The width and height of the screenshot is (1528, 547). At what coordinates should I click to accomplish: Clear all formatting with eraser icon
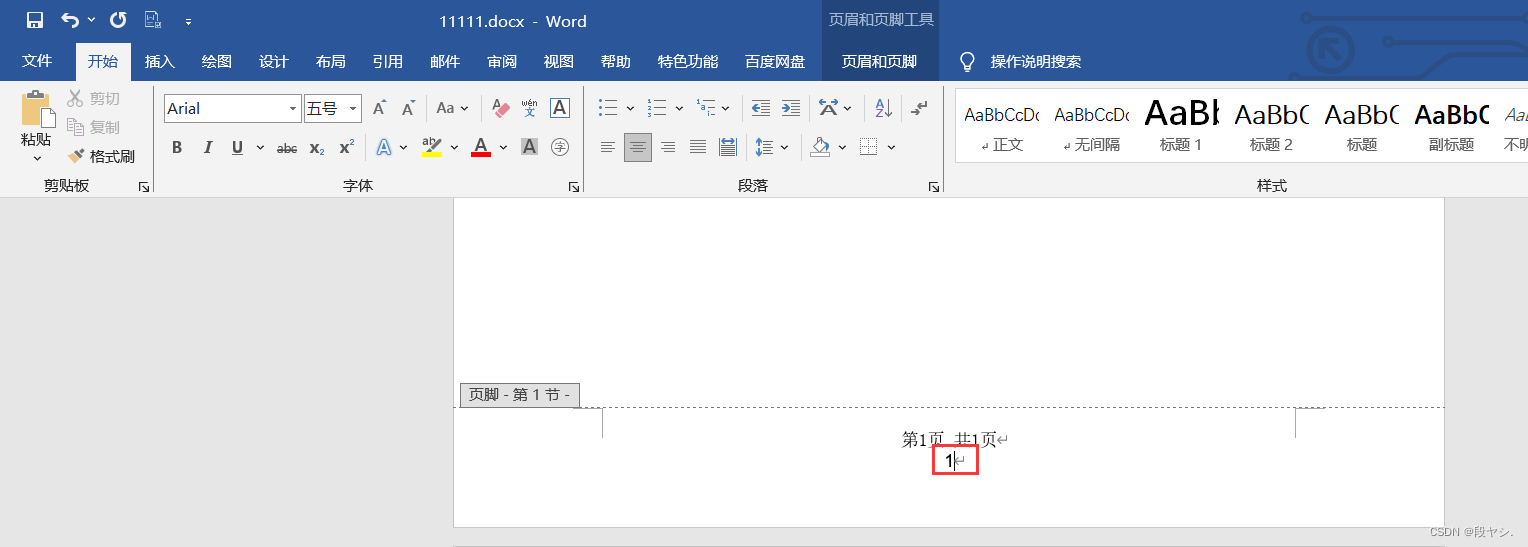(x=501, y=108)
